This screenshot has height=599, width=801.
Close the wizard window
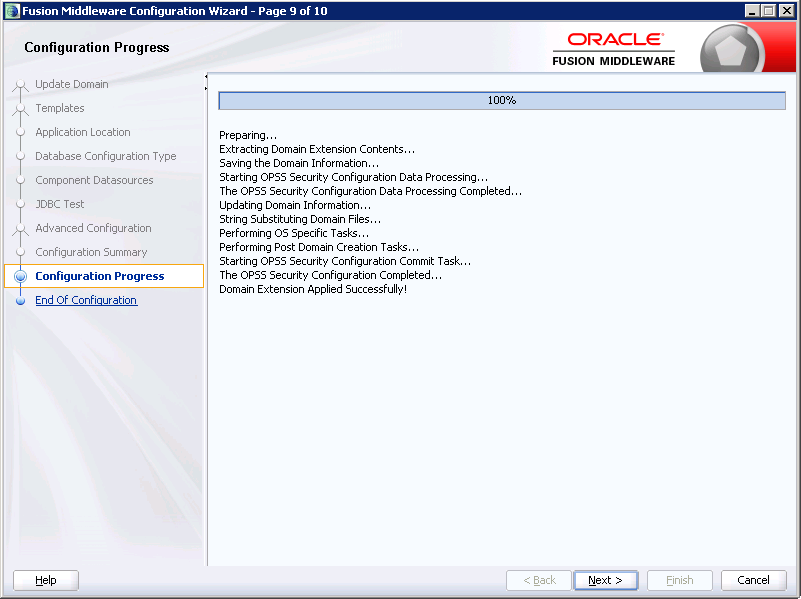[x=786, y=11]
